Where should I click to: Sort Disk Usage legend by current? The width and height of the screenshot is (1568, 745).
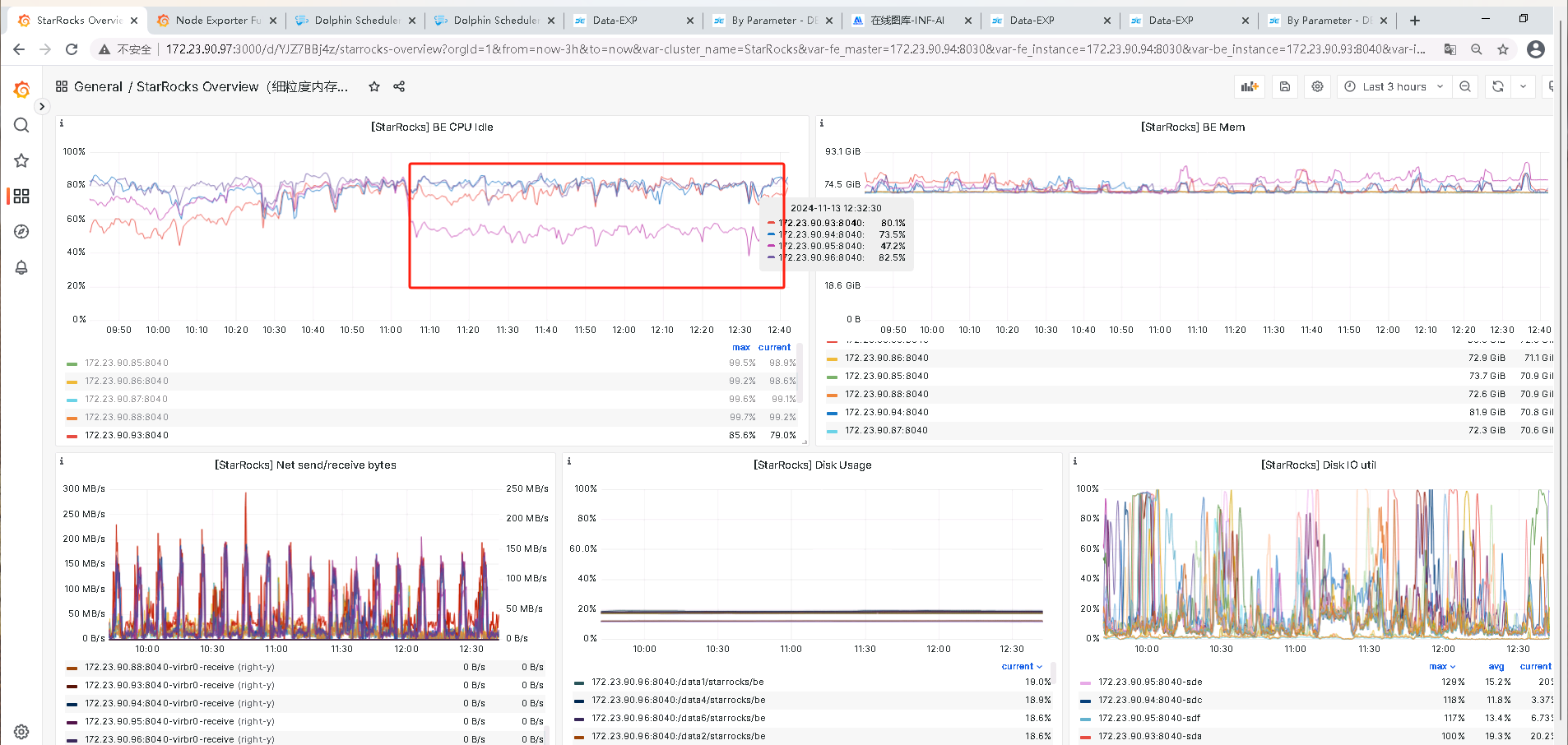(1022, 666)
